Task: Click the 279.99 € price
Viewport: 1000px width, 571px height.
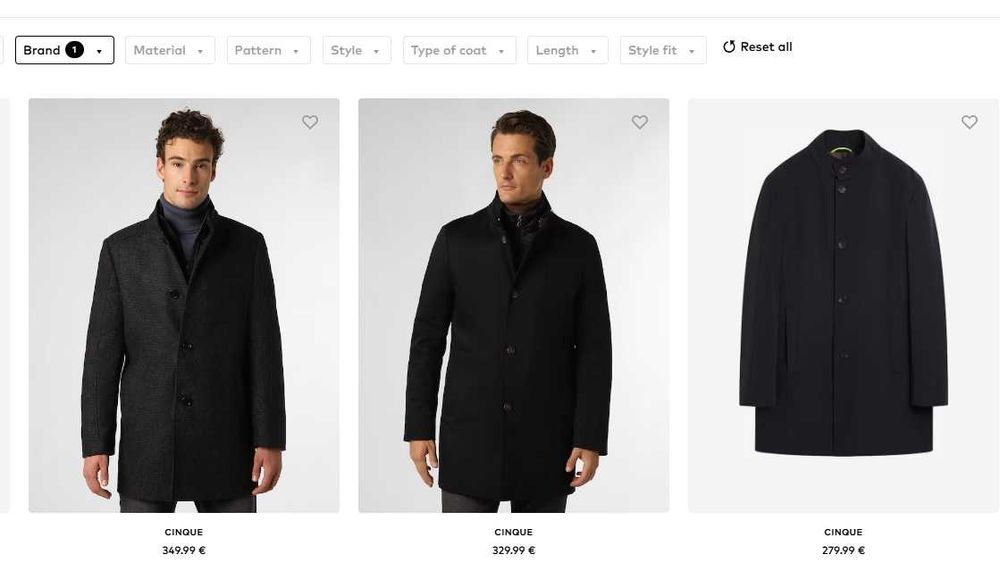Action: coord(843,550)
